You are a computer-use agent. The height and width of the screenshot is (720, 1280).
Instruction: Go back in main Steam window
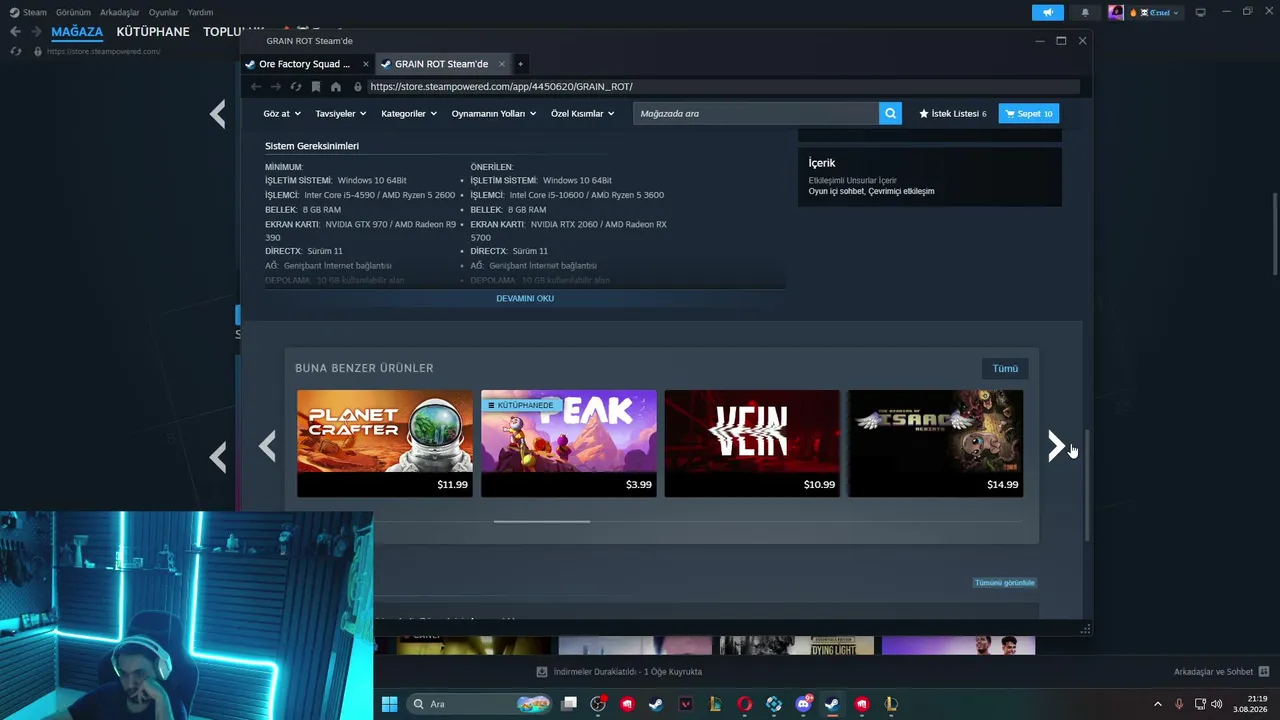(15, 32)
